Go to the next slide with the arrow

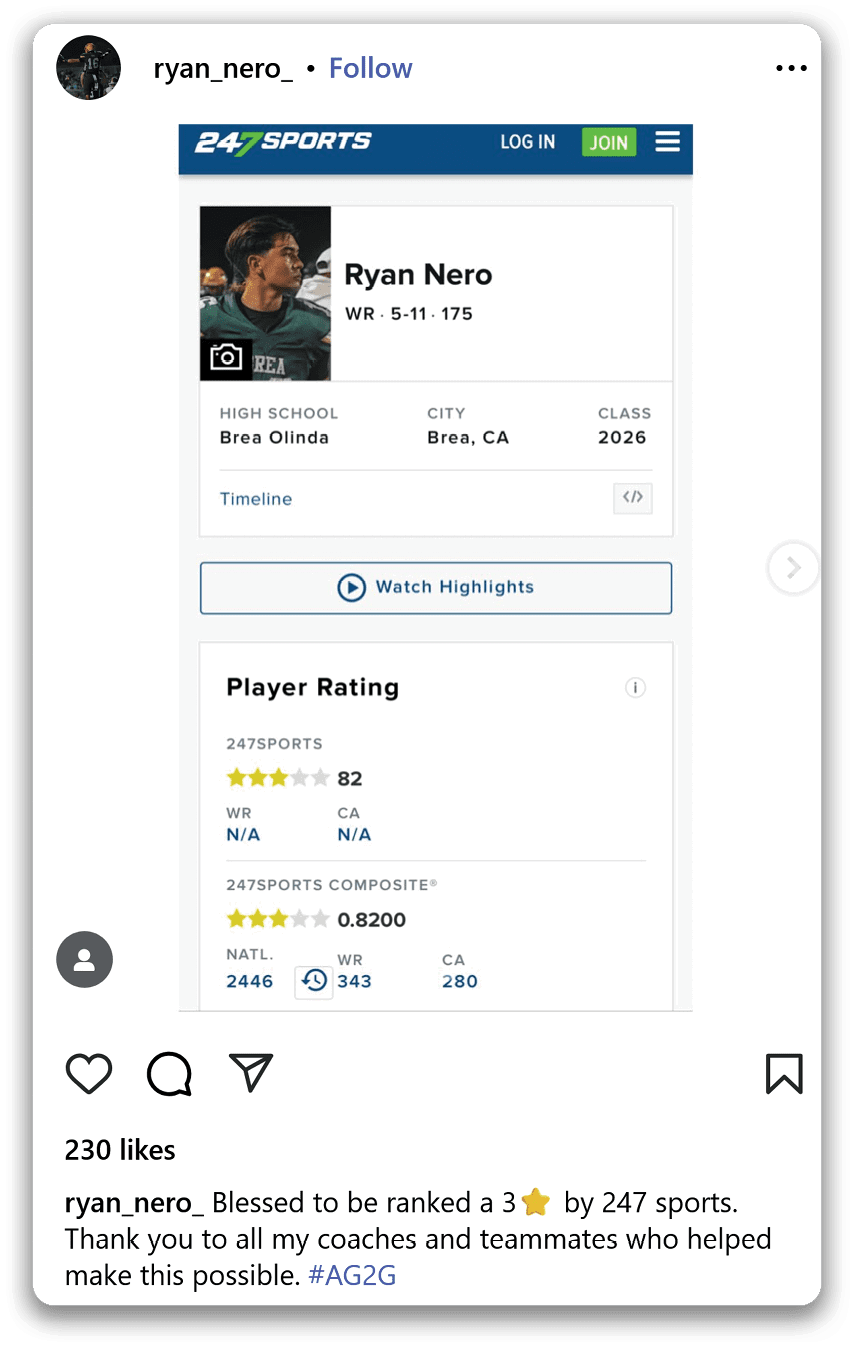(x=793, y=568)
